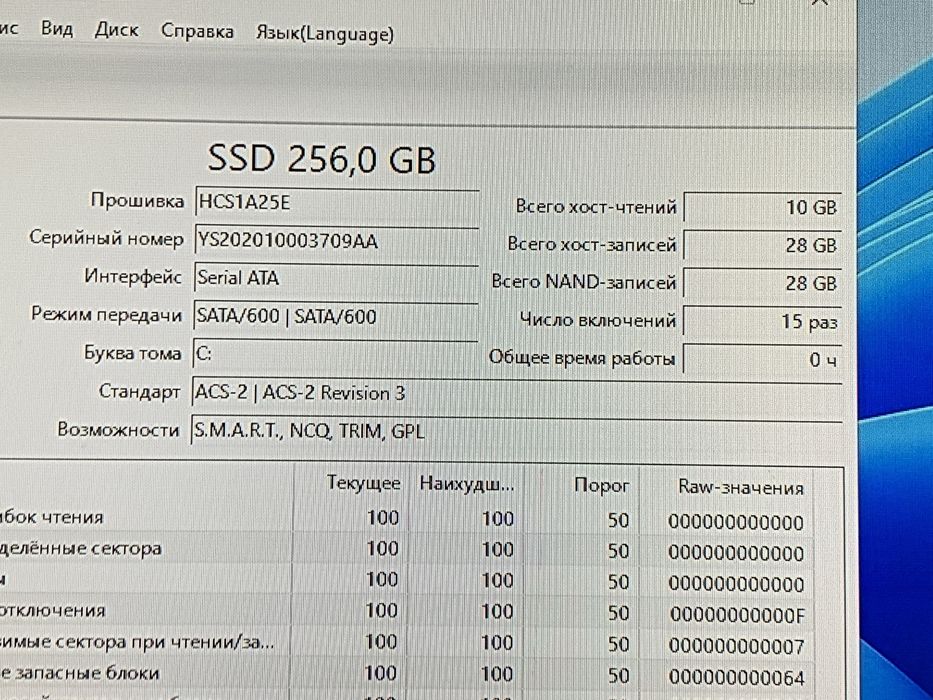
Task: Click the Общее время работы label
Action: click(582, 358)
